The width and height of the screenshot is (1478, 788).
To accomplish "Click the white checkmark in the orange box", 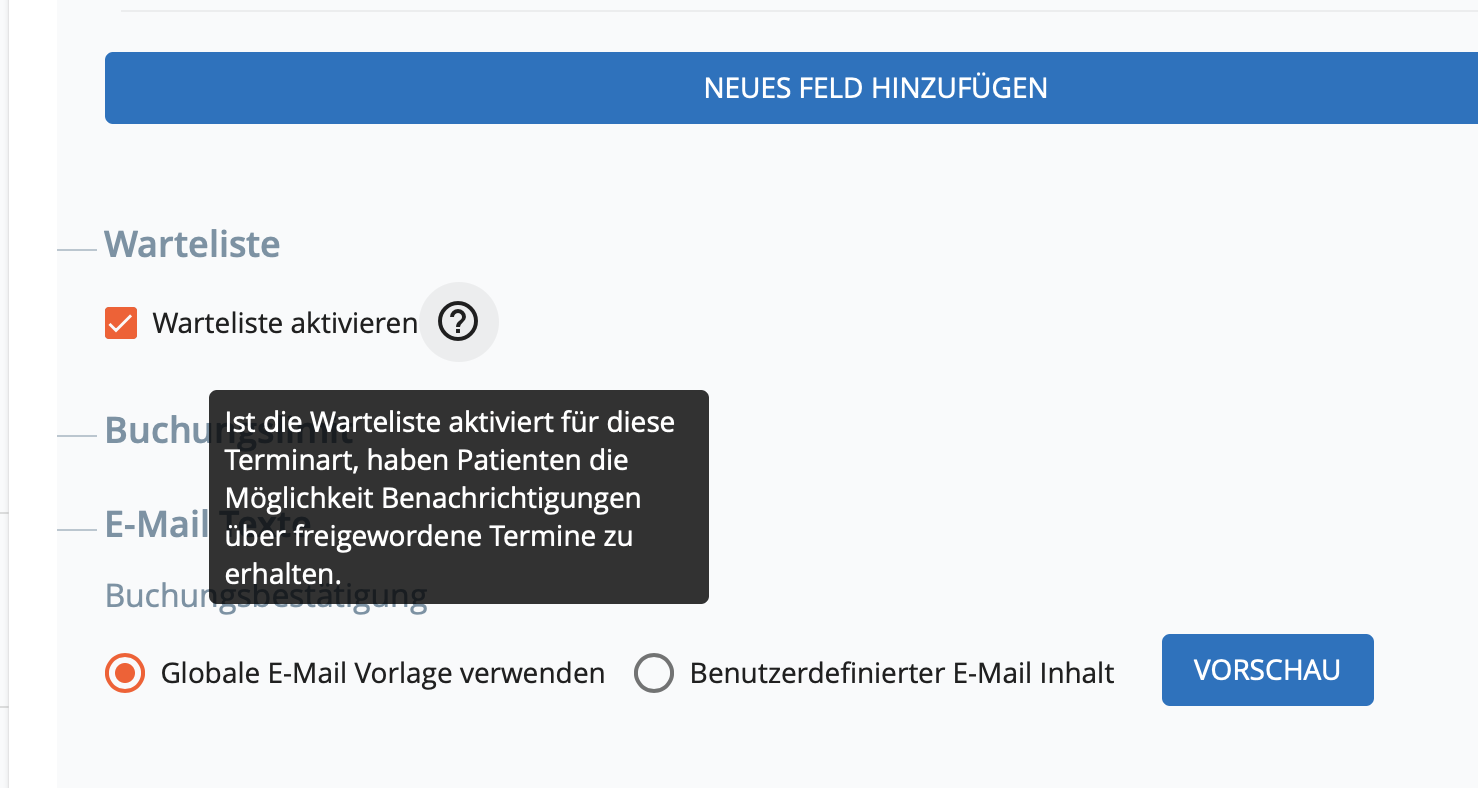I will (x=121, y=323).
